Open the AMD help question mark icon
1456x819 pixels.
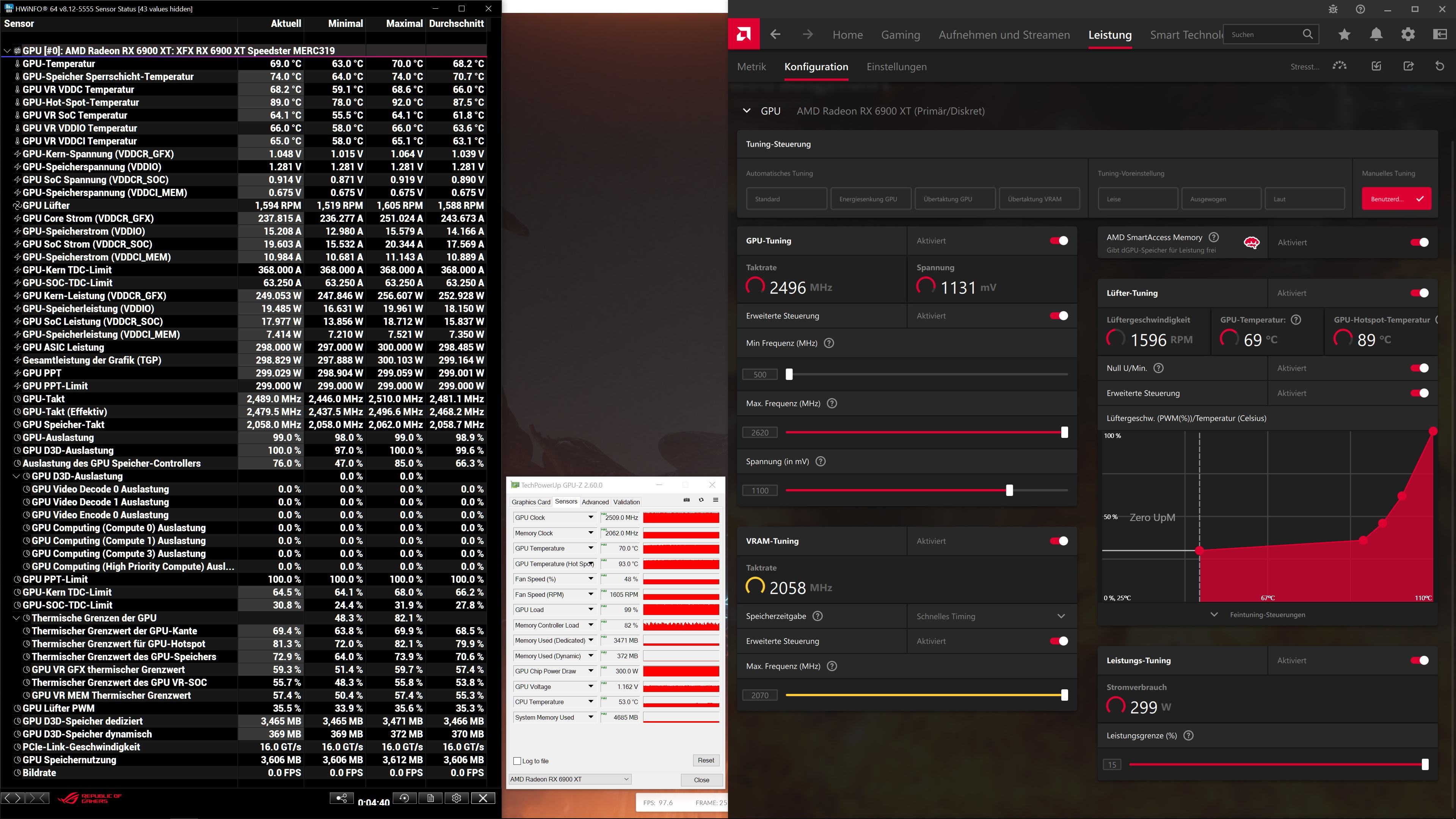pyautogui.click(x=1360, y=9)
